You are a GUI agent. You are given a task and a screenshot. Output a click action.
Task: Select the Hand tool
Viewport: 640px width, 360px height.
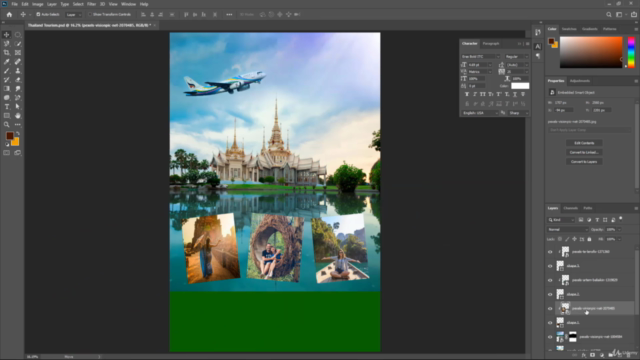[x=18, y=116]
